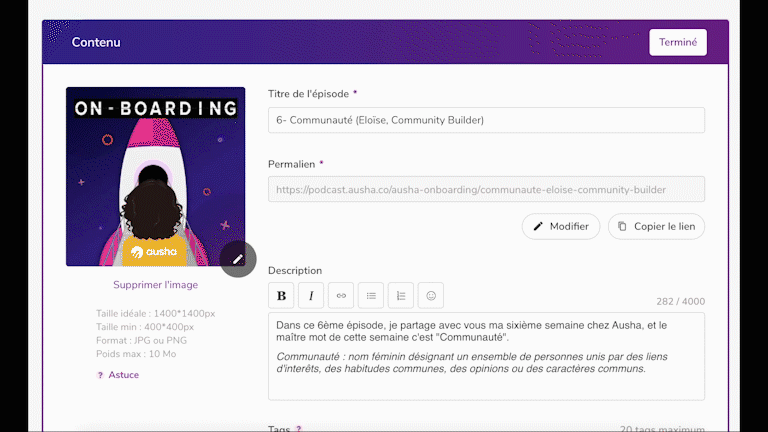Image resolution: width=768 pixels, height=432 pixels.
Task: Apply bulleted list formatting to the description
Action: (371, 296)
